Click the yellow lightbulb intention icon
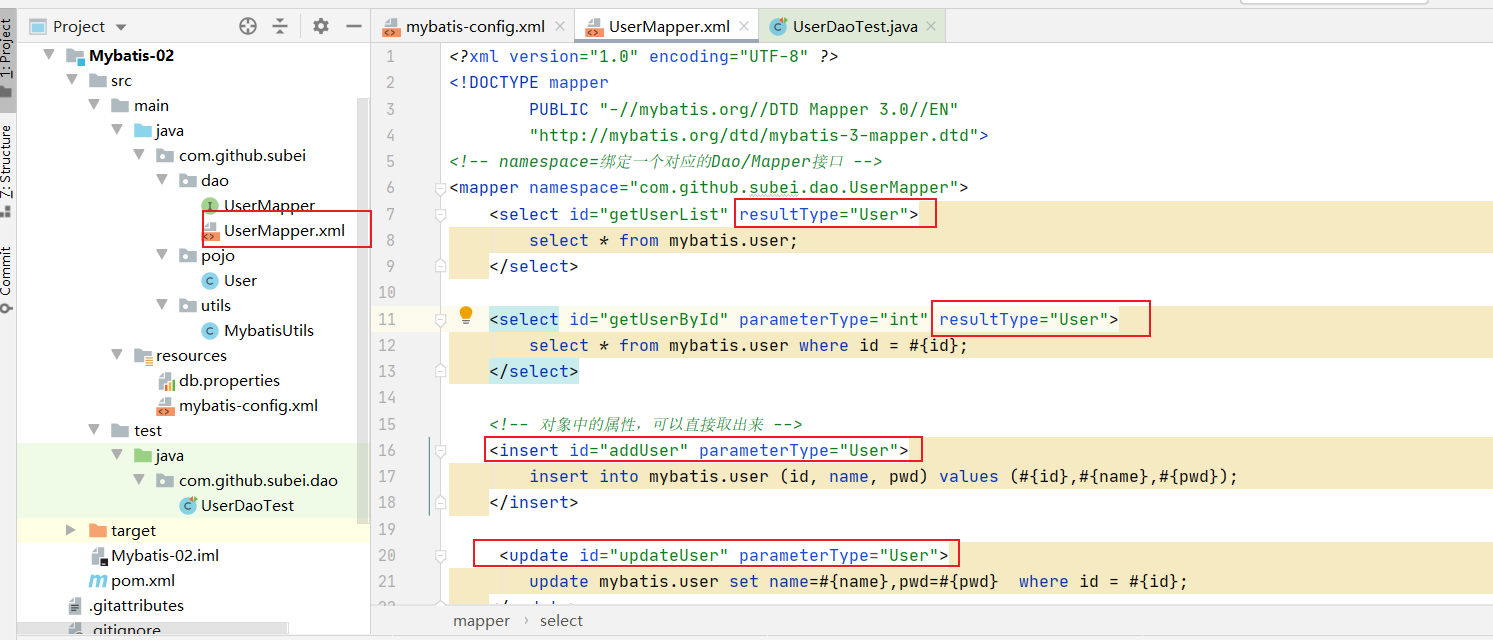 [x=465, y=316]
